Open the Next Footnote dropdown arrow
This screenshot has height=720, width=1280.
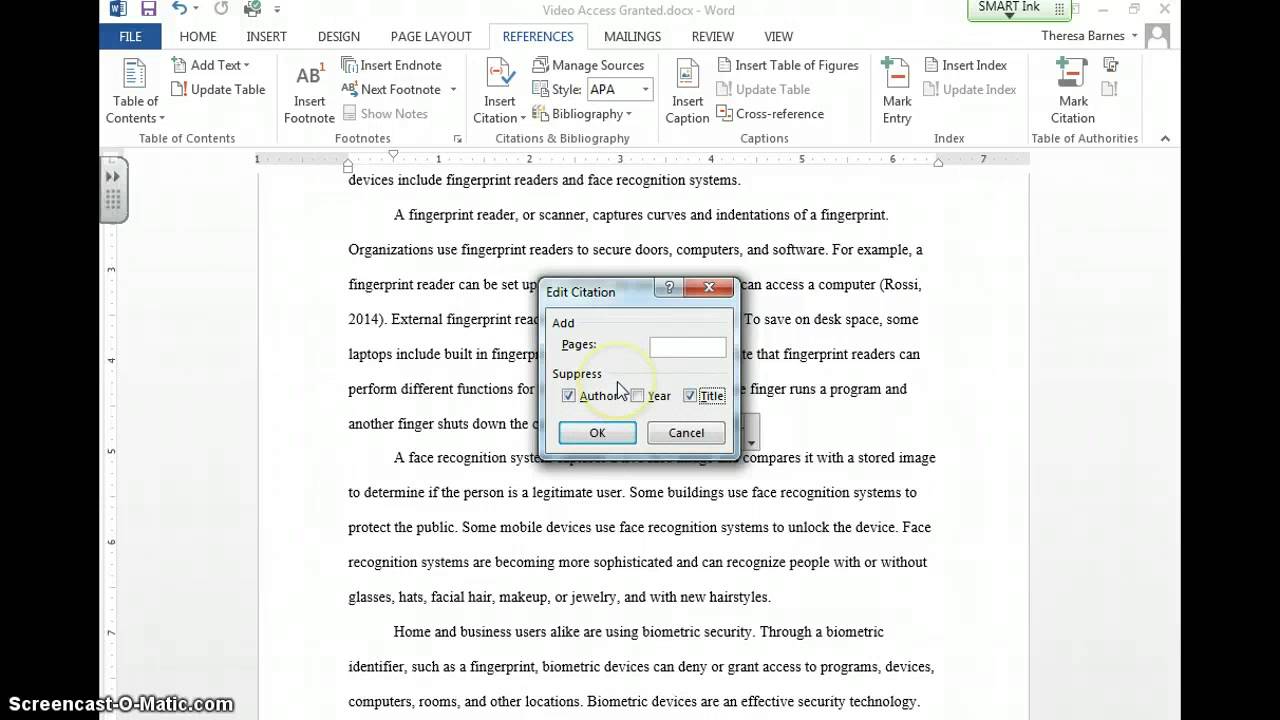(453, 89)
